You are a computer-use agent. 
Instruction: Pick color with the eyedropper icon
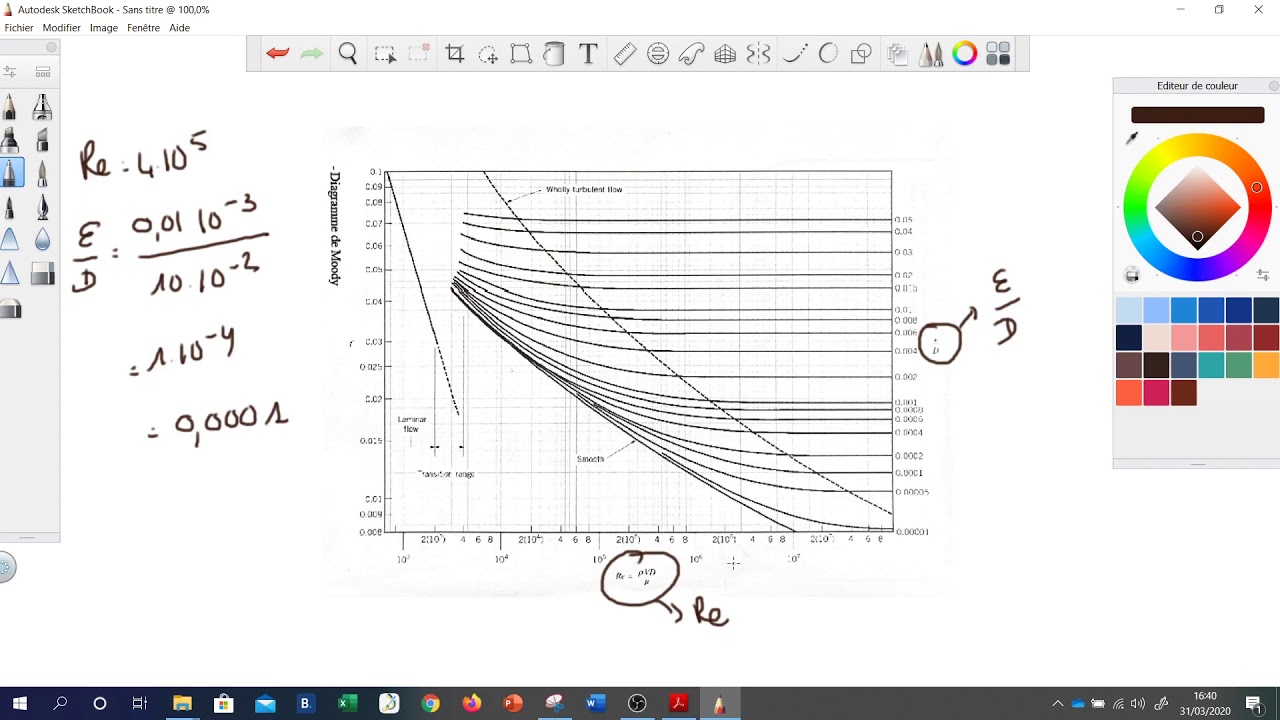click(x=1132, y=138)
